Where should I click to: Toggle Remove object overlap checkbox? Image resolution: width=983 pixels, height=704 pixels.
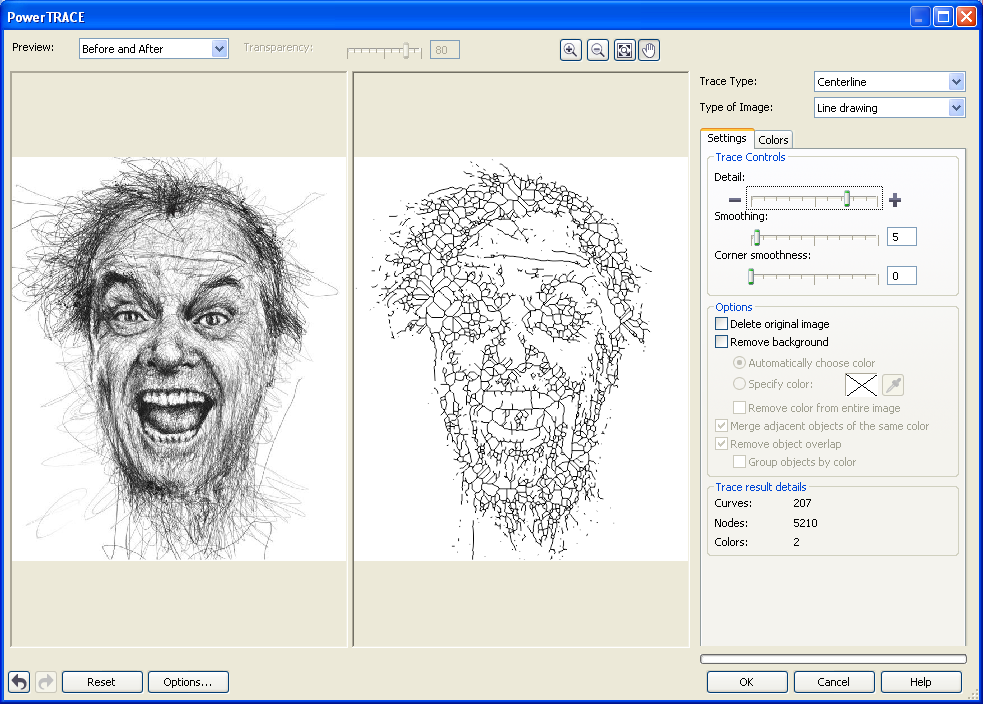coord(722,444)
